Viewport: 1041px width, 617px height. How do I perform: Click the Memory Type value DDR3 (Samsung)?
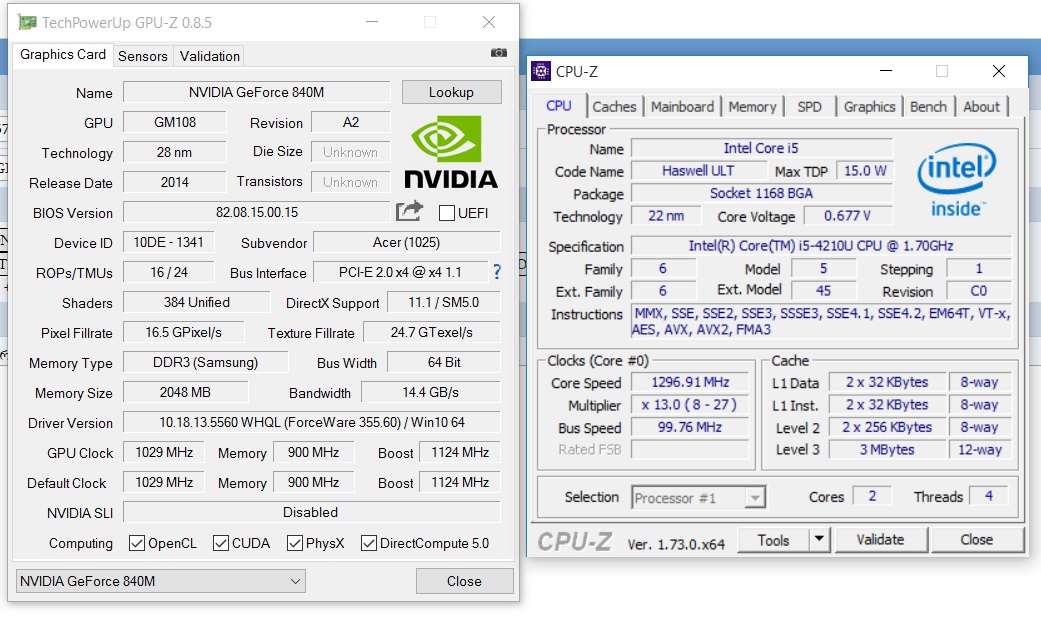206,363
